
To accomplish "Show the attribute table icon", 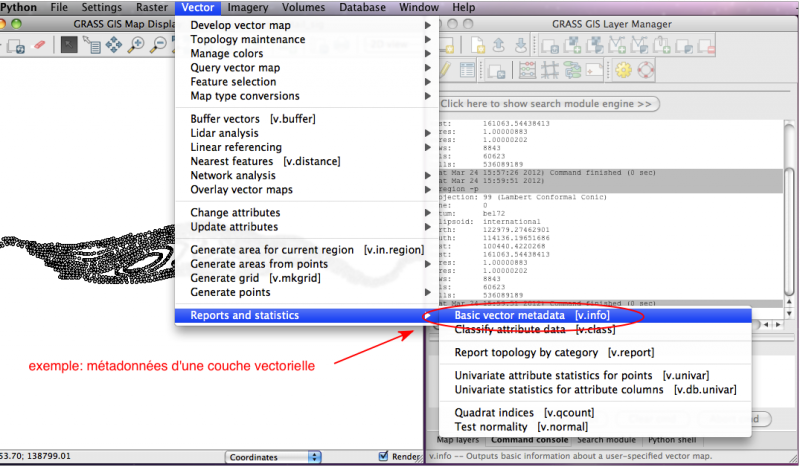I will click(x=465, y=70).
